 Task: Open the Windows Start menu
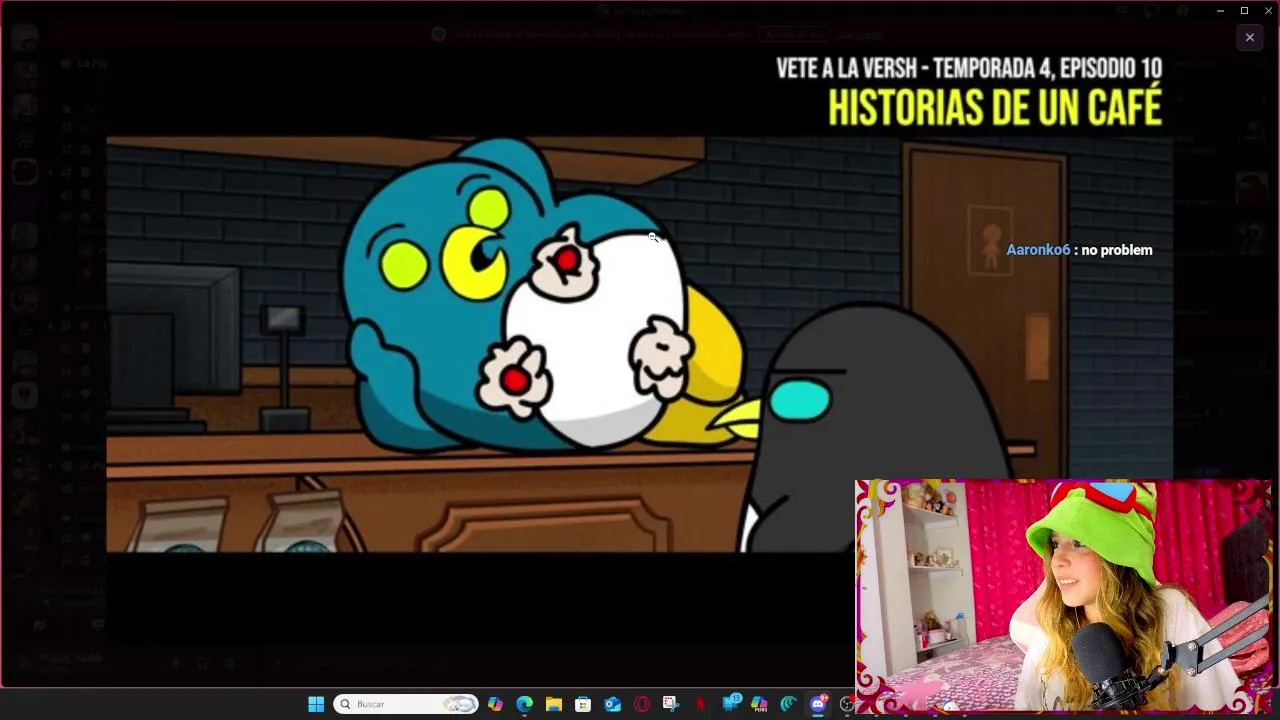[316, 704]
